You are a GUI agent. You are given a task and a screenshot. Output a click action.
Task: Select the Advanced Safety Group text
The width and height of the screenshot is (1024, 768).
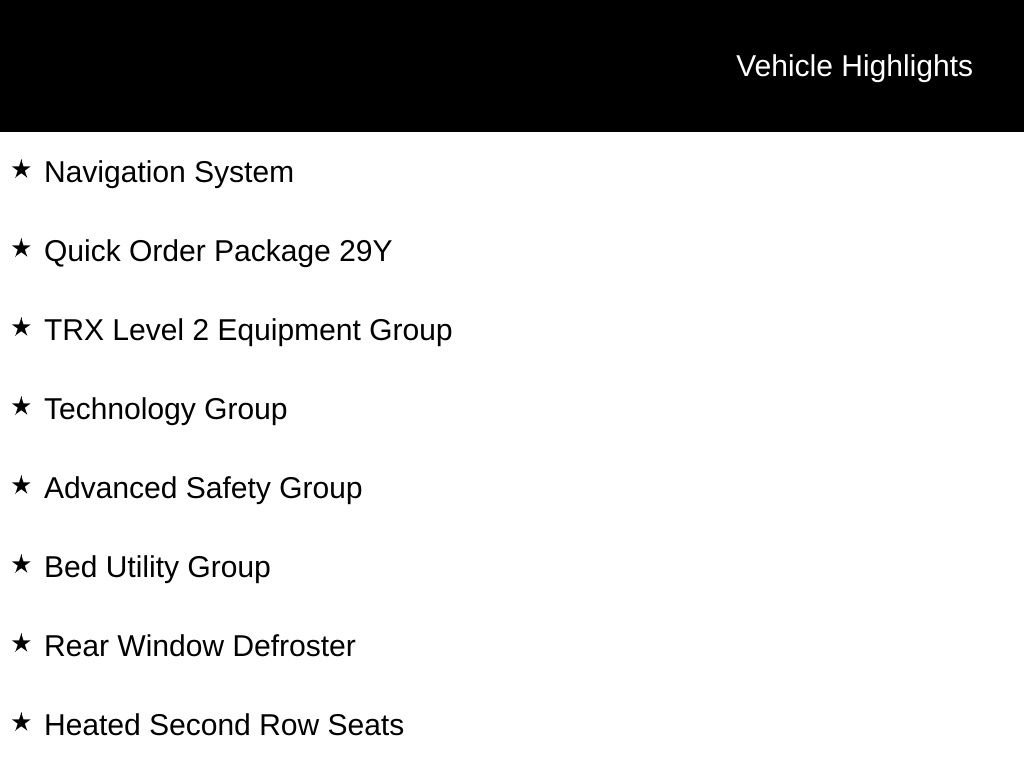[203, 488]
